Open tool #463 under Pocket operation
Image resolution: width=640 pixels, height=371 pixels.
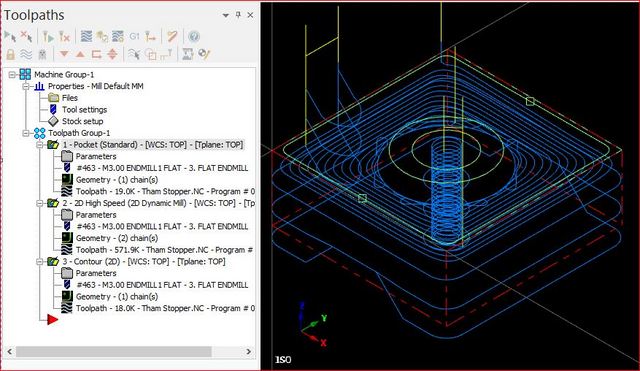coord(162,168)
